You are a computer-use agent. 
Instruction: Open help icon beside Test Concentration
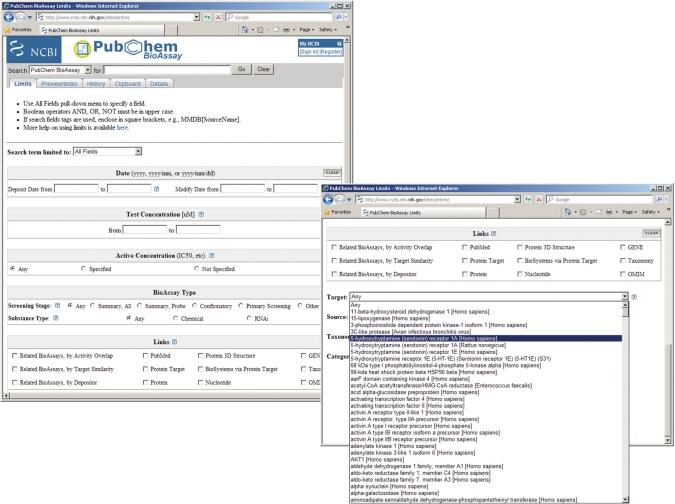pyautogui.click(x=201, y=214)
